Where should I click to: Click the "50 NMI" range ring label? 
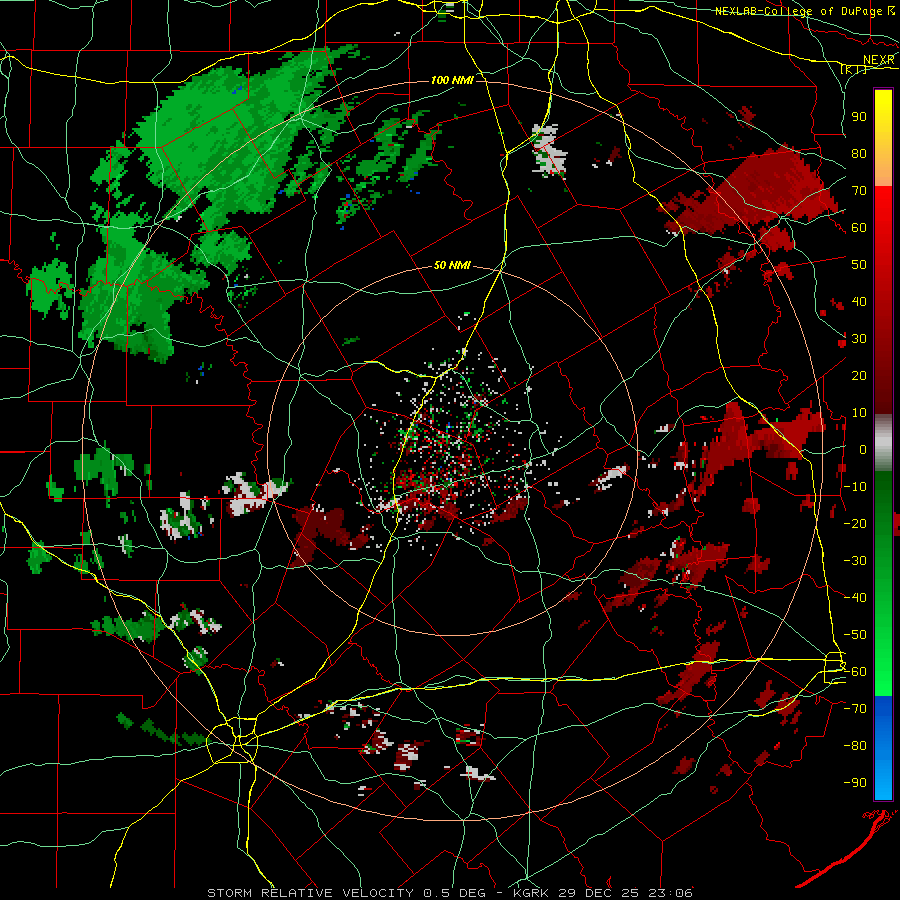tap(452, 265)
